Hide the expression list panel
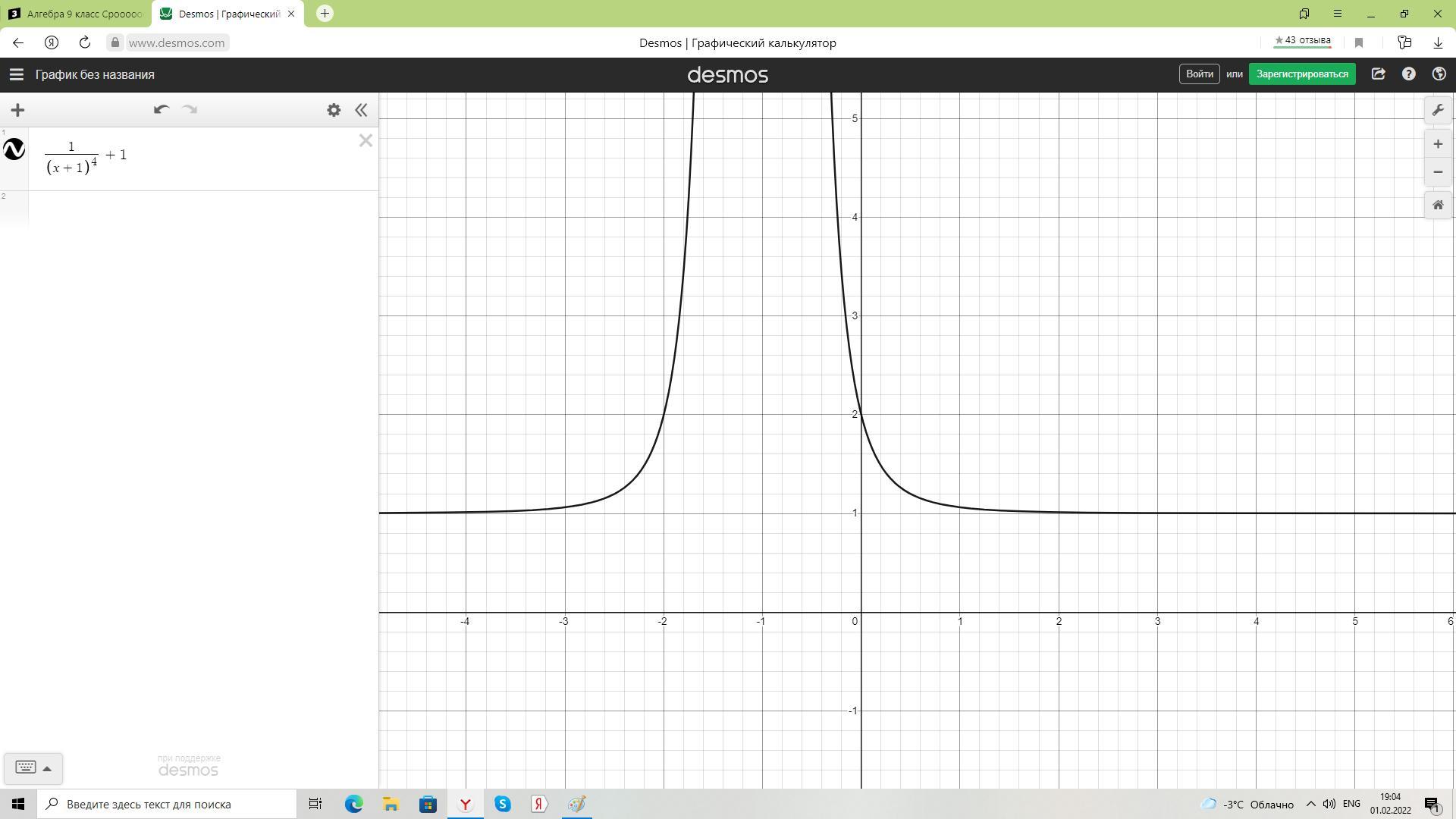This screenshot has height=819, width=1456. coord(361,110)
